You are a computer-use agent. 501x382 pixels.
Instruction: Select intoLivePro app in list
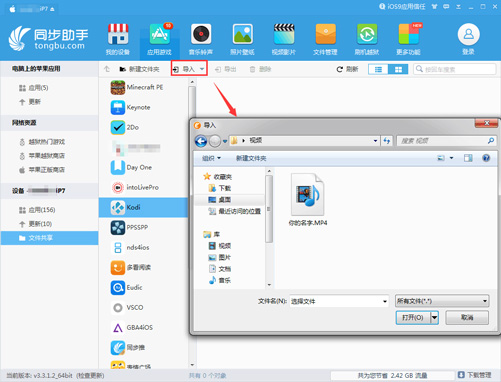[143, 187]
